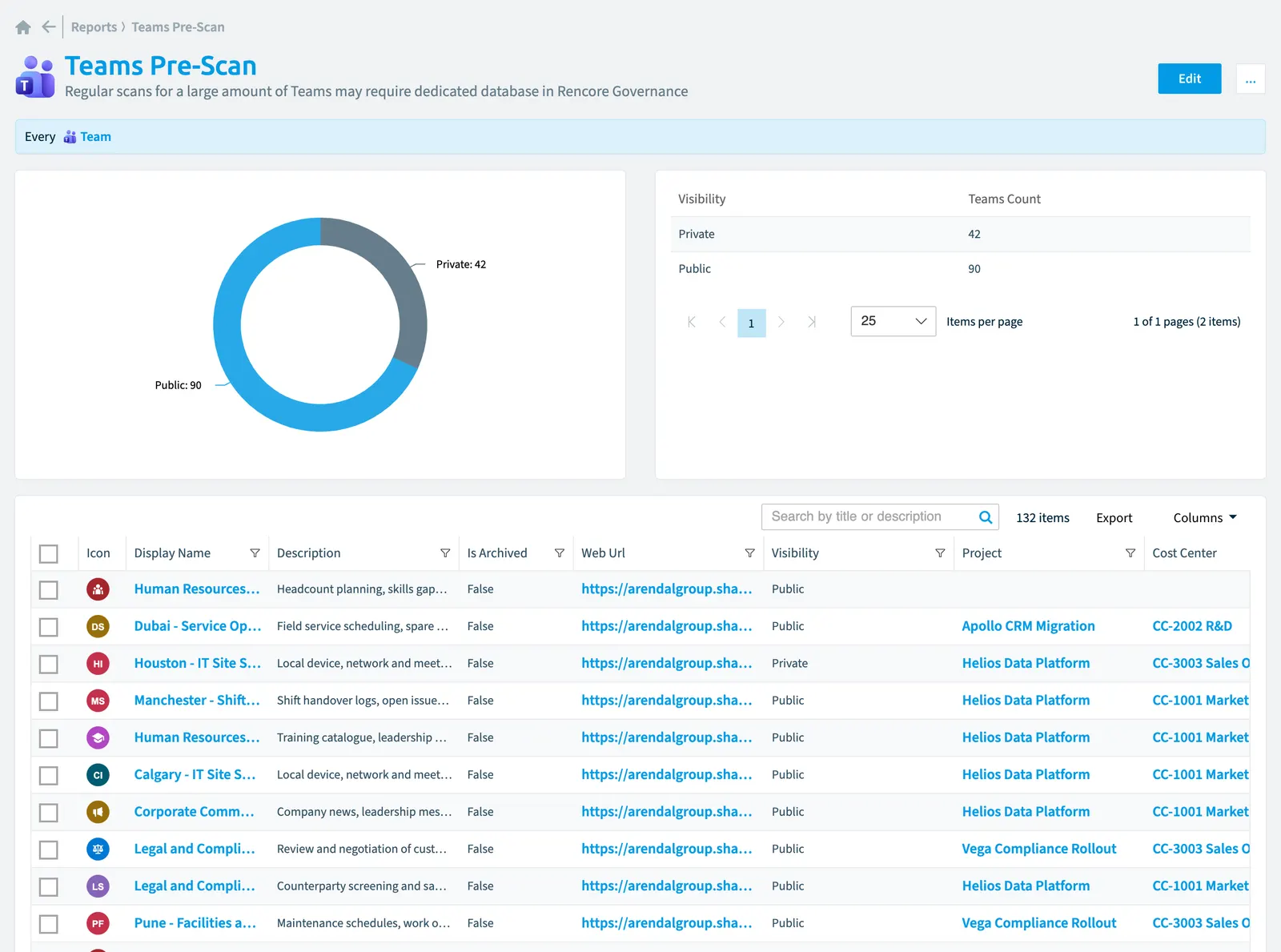Click the Houston team HI icon
Screen dimensions: 1281x952
click(x=98, y=664)
